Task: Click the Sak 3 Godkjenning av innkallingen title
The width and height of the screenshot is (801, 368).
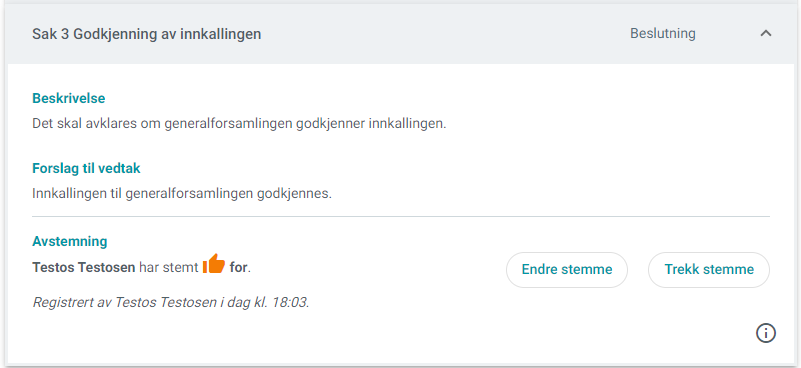Action: (147, 34)
